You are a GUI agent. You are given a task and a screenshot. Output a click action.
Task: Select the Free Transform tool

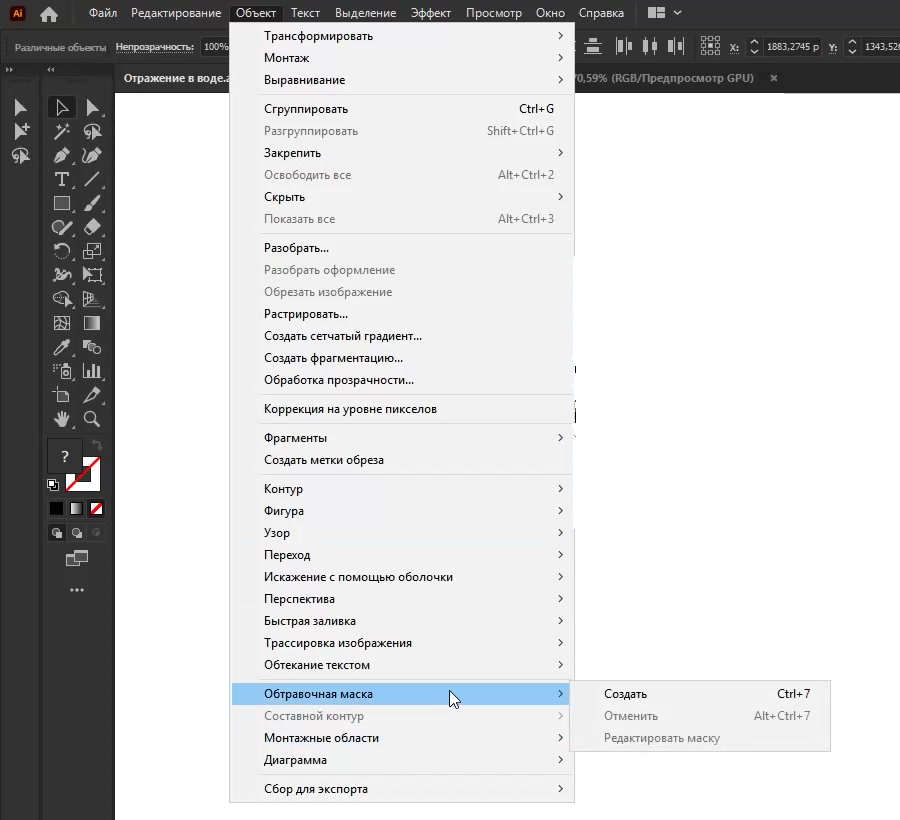click(x=92, y=275)
